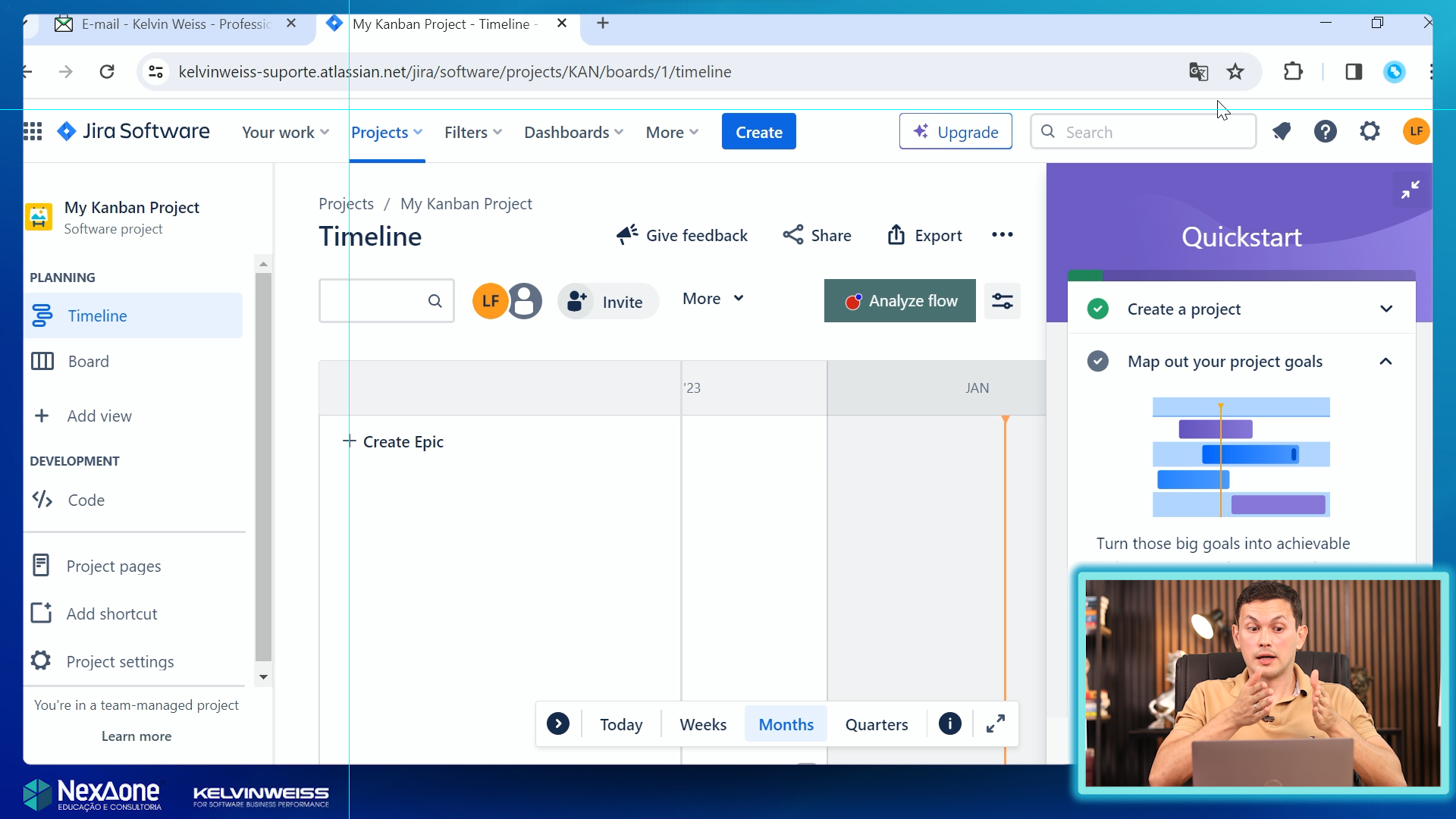Switch timeline to Quarters view
The width and height of the screenshot is (1456, 819).
[x=877, y=724]
